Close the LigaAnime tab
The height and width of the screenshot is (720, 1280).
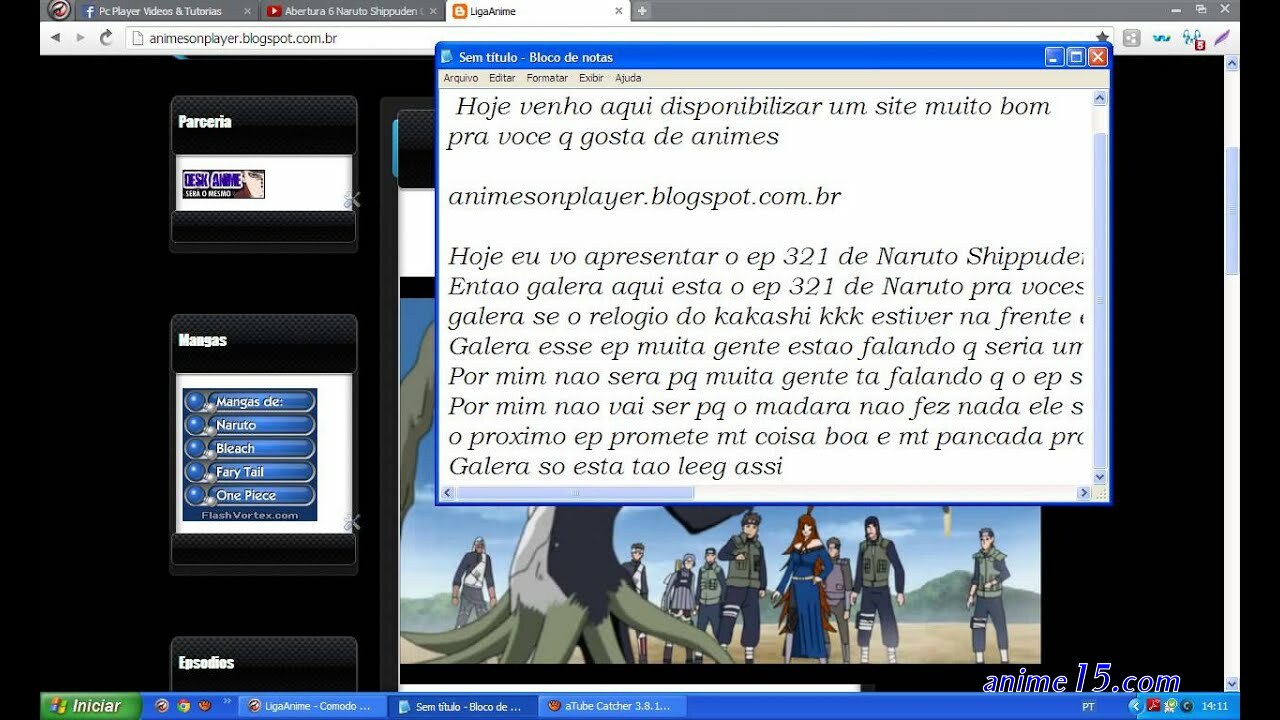tap(618, 12)
